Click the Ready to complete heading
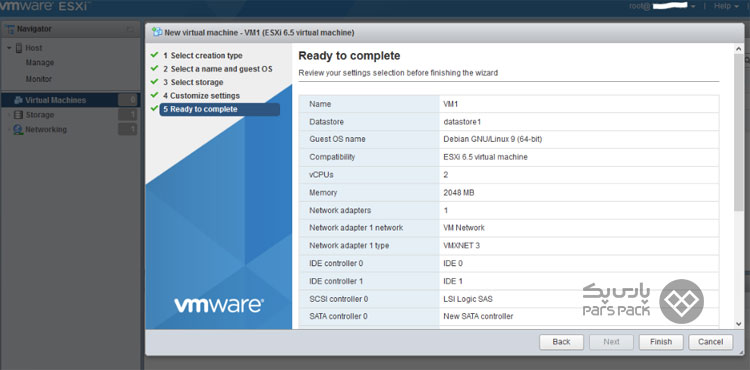 (349, 56)
